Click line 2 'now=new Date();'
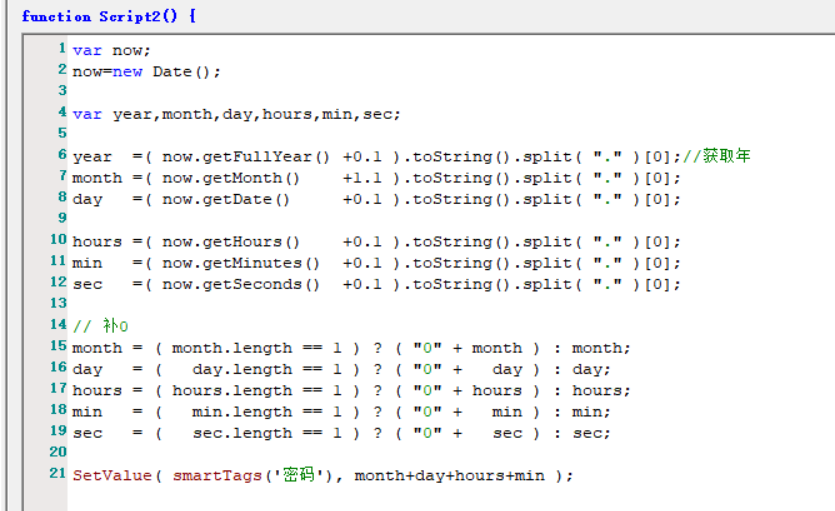 point(146,72)
